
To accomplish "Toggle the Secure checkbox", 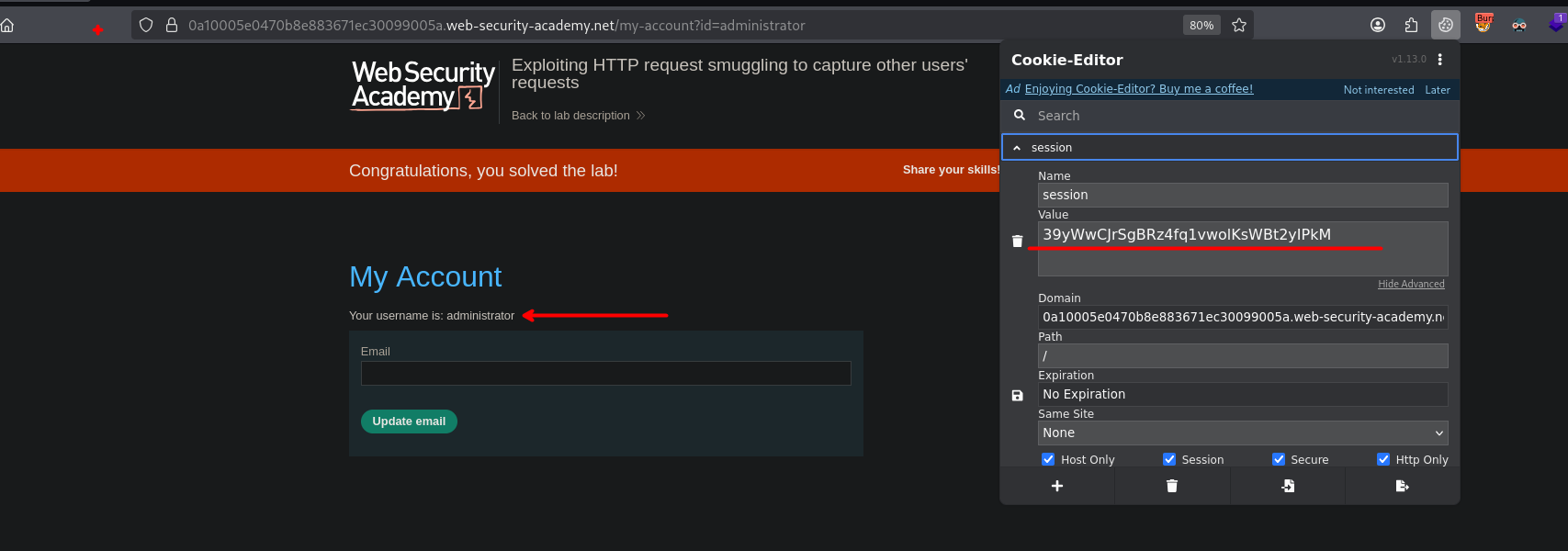I will [x=1278, y=459].
